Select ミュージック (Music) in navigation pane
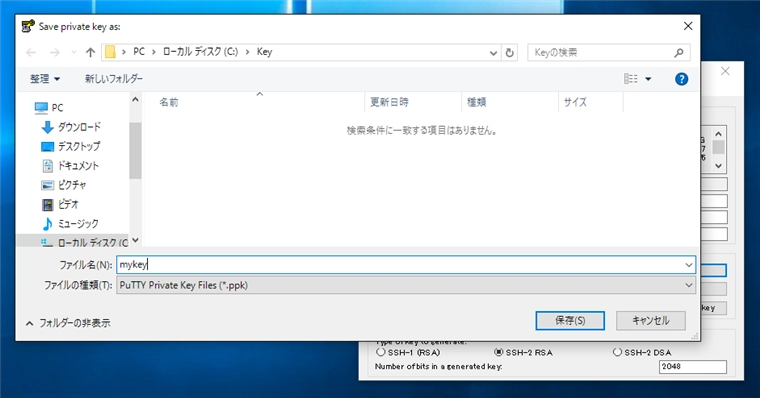Viewport: 760px width, 398px height. (70, 224)
